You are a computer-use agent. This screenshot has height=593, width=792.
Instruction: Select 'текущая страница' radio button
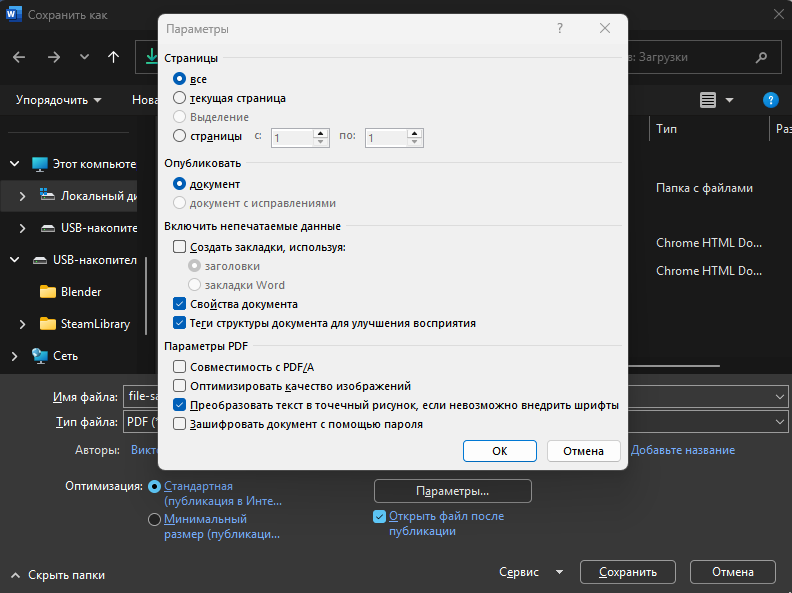point(179,97)
